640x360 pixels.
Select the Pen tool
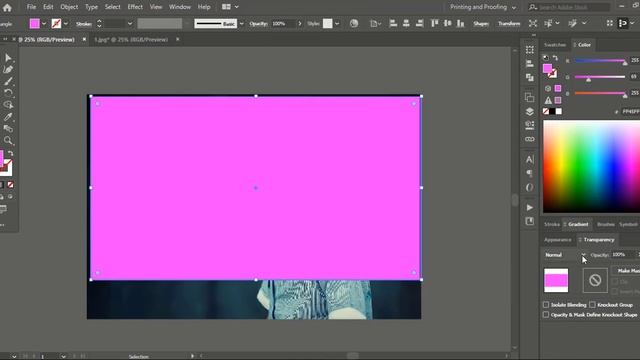coord(8,69)
